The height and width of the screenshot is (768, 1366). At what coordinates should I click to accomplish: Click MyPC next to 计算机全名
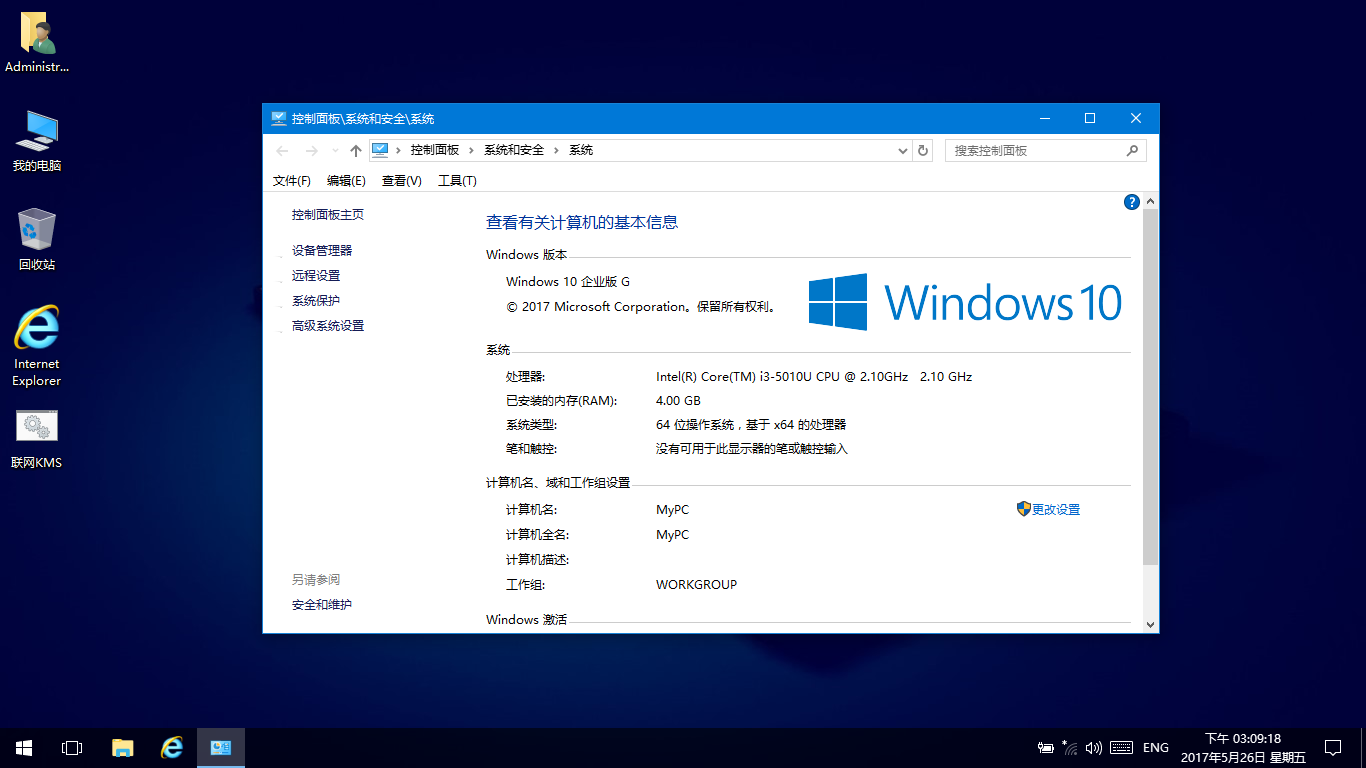click(x=672, y=534)
